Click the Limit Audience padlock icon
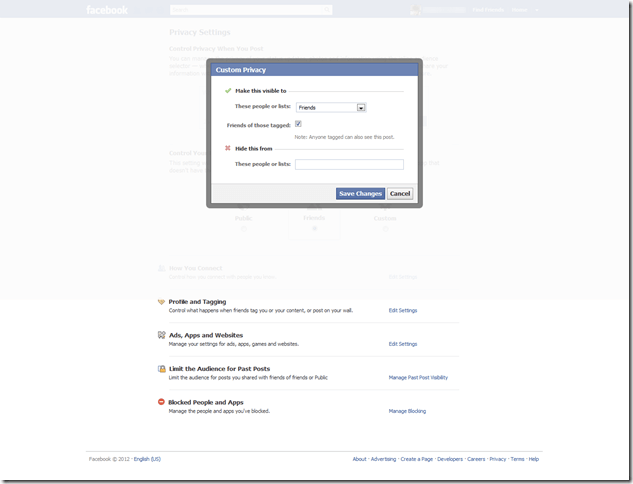 point(161,369)
